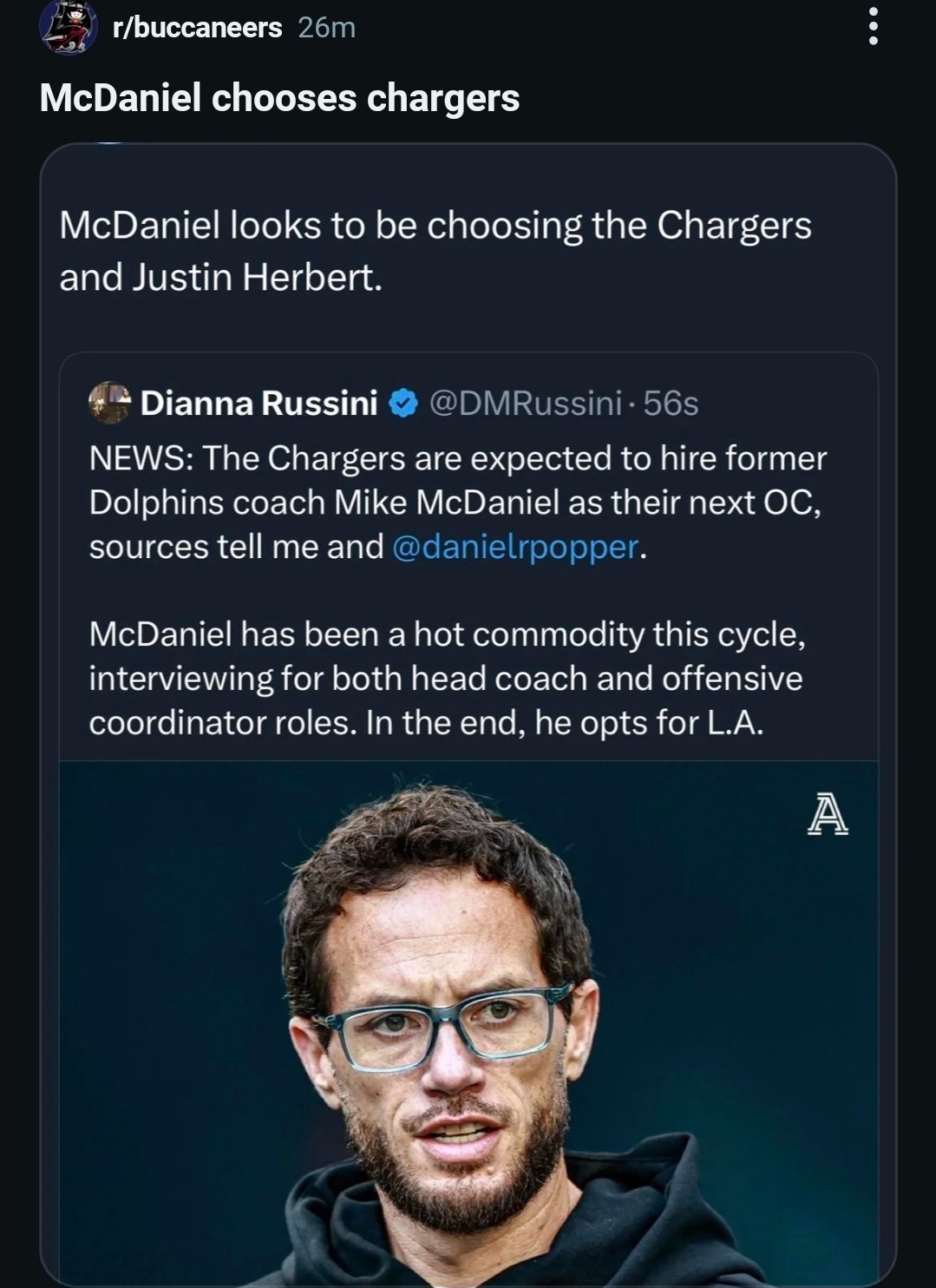Open the three-dot post options menu
This screenshot has width=936, height=1288.
pos(873,27)
